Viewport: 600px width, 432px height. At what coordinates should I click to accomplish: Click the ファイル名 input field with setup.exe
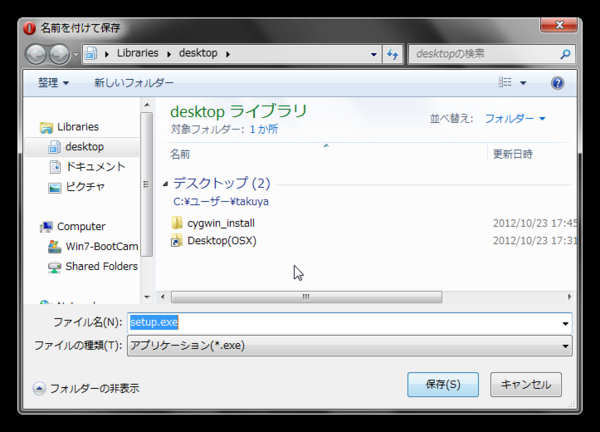click(x=344, y=323)
